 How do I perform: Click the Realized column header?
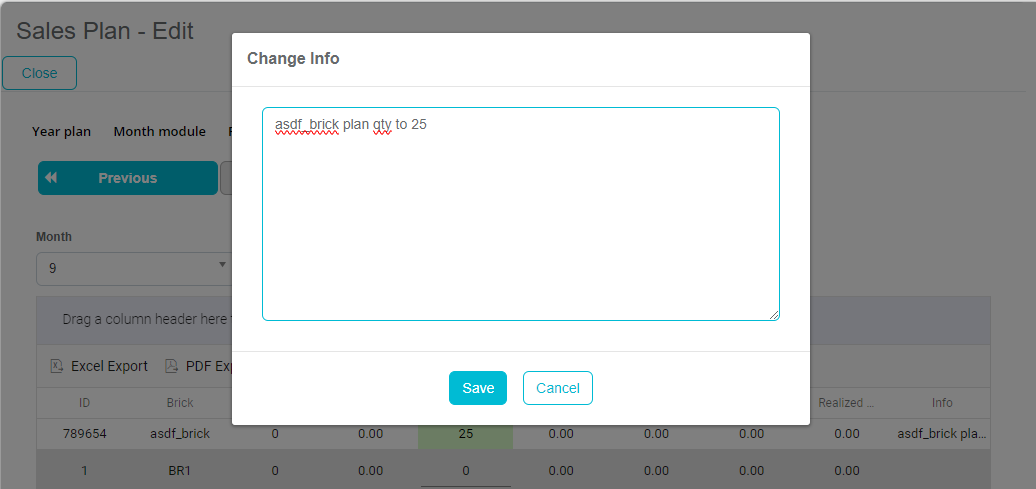pyautogui.click(x=846, y=403)
